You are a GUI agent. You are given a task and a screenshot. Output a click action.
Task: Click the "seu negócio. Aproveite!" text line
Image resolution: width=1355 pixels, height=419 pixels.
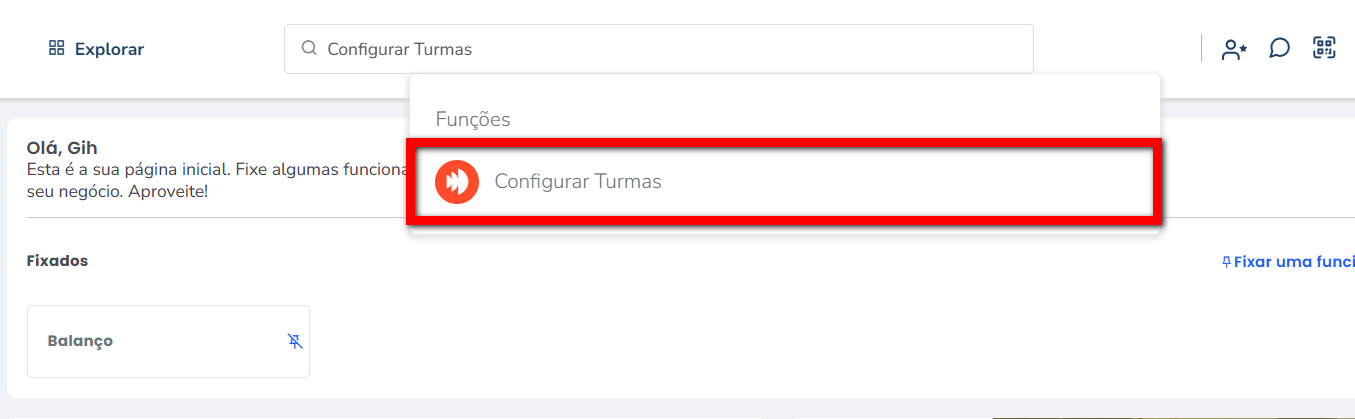coord(117,190)
